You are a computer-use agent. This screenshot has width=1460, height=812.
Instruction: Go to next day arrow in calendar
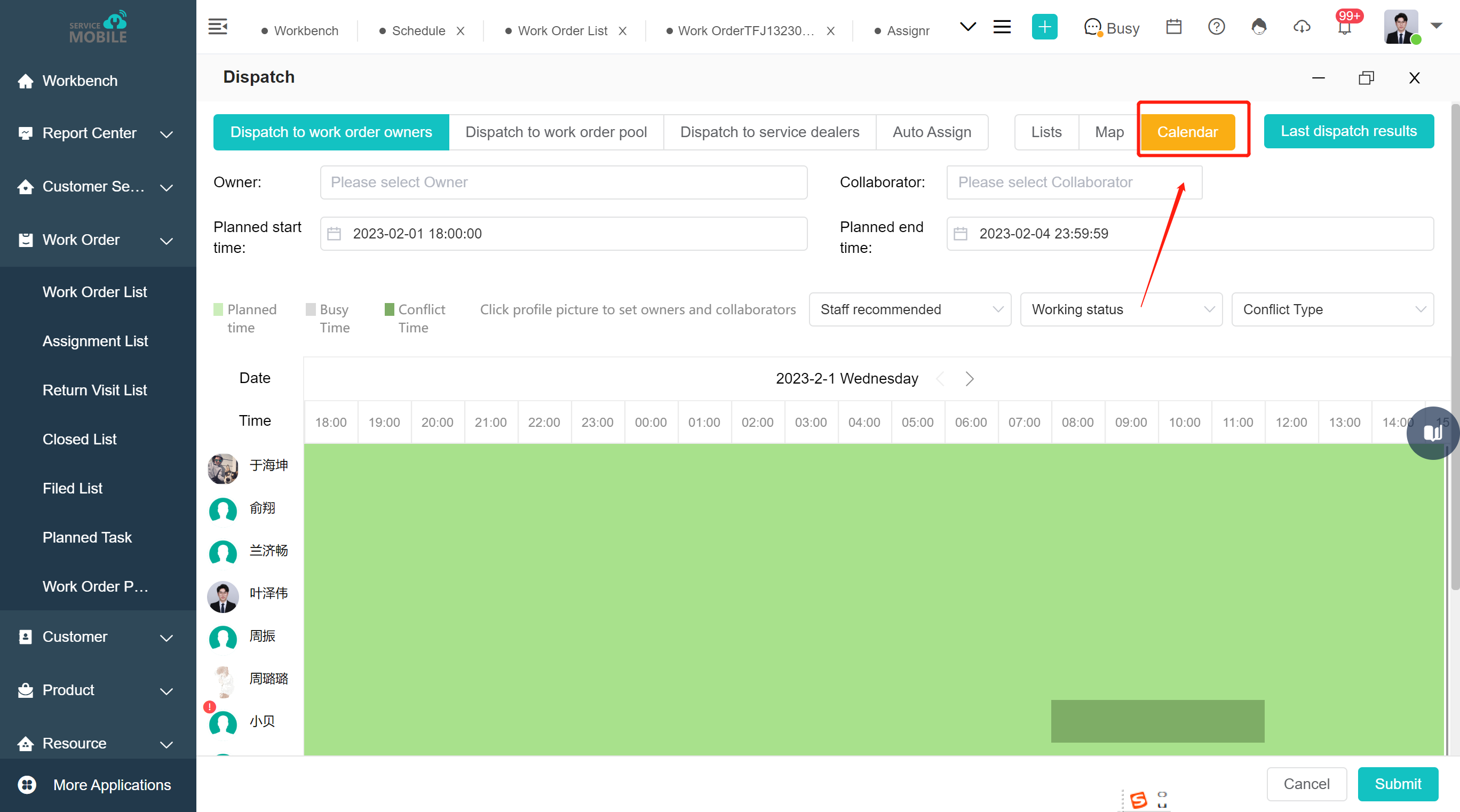pos(969,378)
